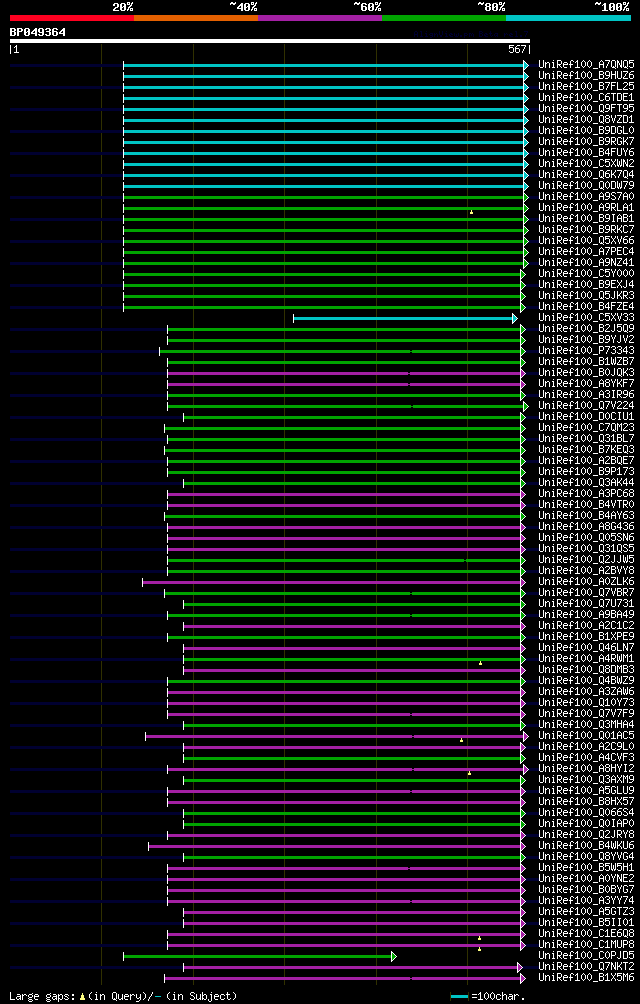Click the cyan 100char scale legend marker

[x=460, y=996]
